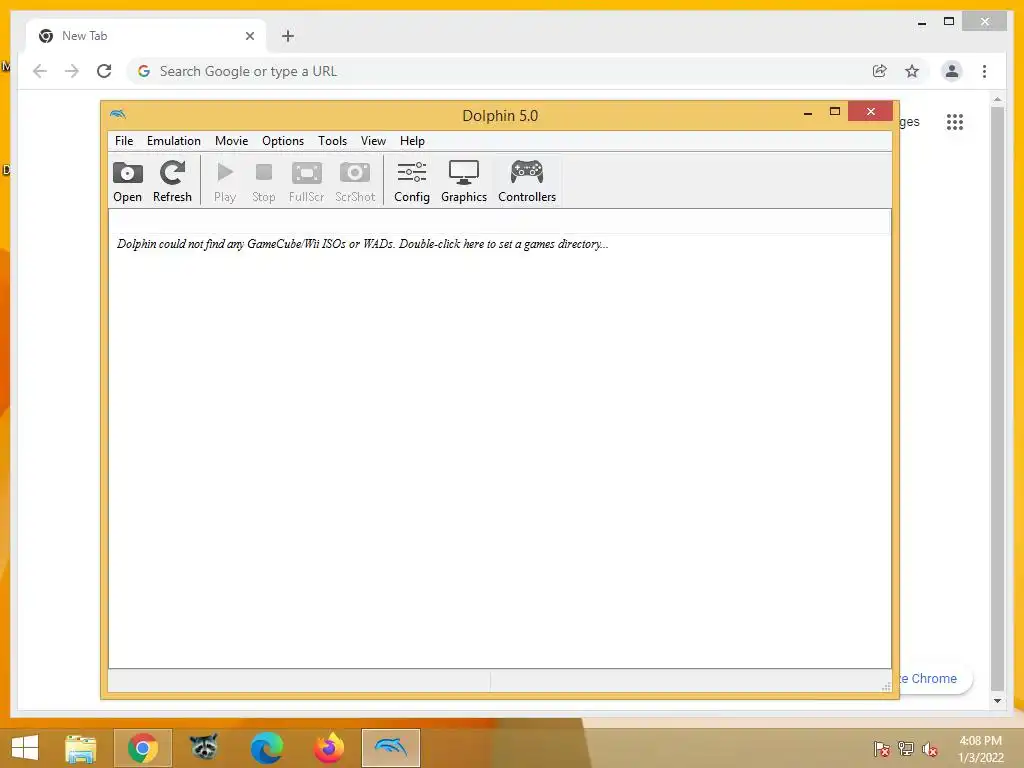
Task: Minimize the Dolphin 5.0 window
Action: pos(808,112)
